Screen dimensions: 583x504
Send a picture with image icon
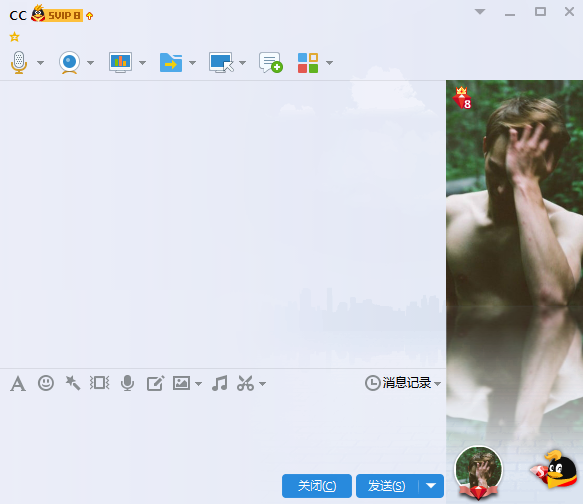[x=181, y=383]
